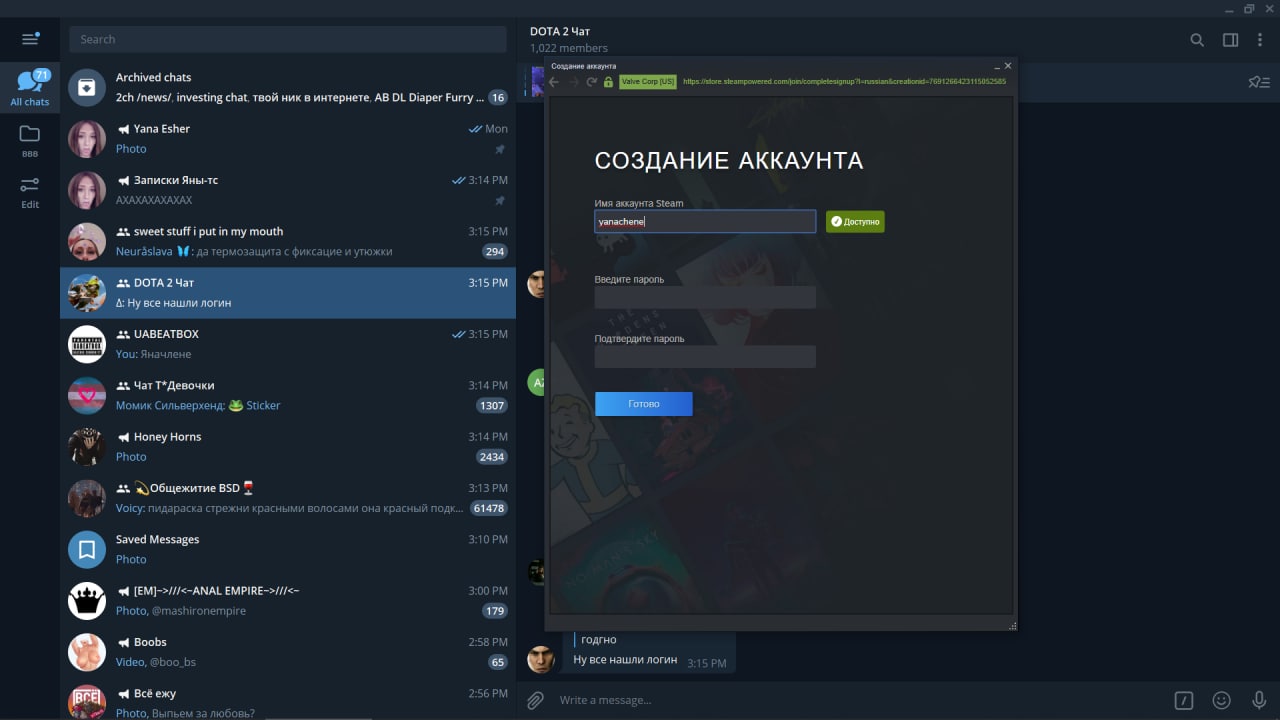
Task: Click the double-check read mark on UABEATBOX
Action: click(459, 334)
